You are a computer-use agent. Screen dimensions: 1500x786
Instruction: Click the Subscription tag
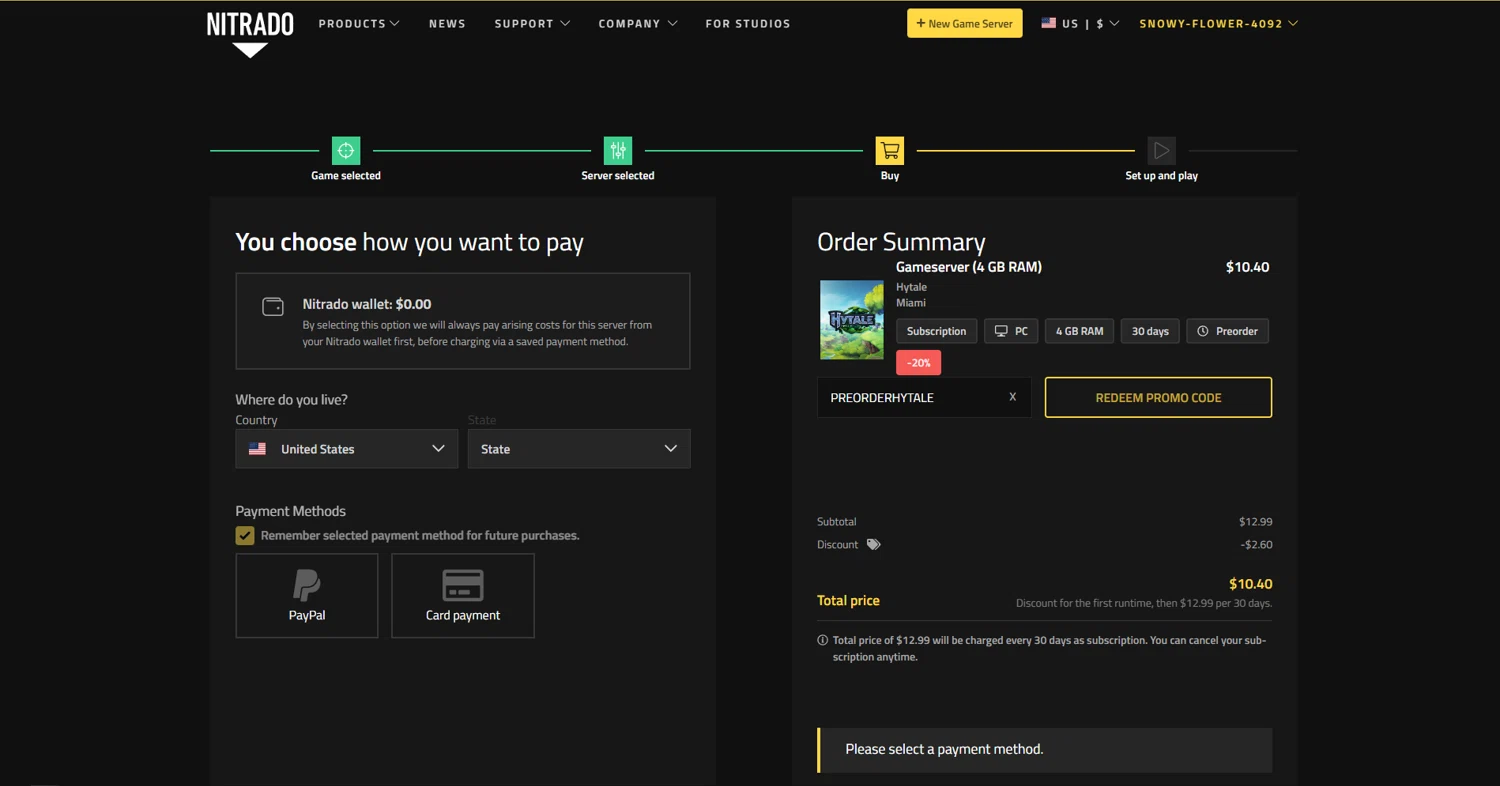click(936, 331)
